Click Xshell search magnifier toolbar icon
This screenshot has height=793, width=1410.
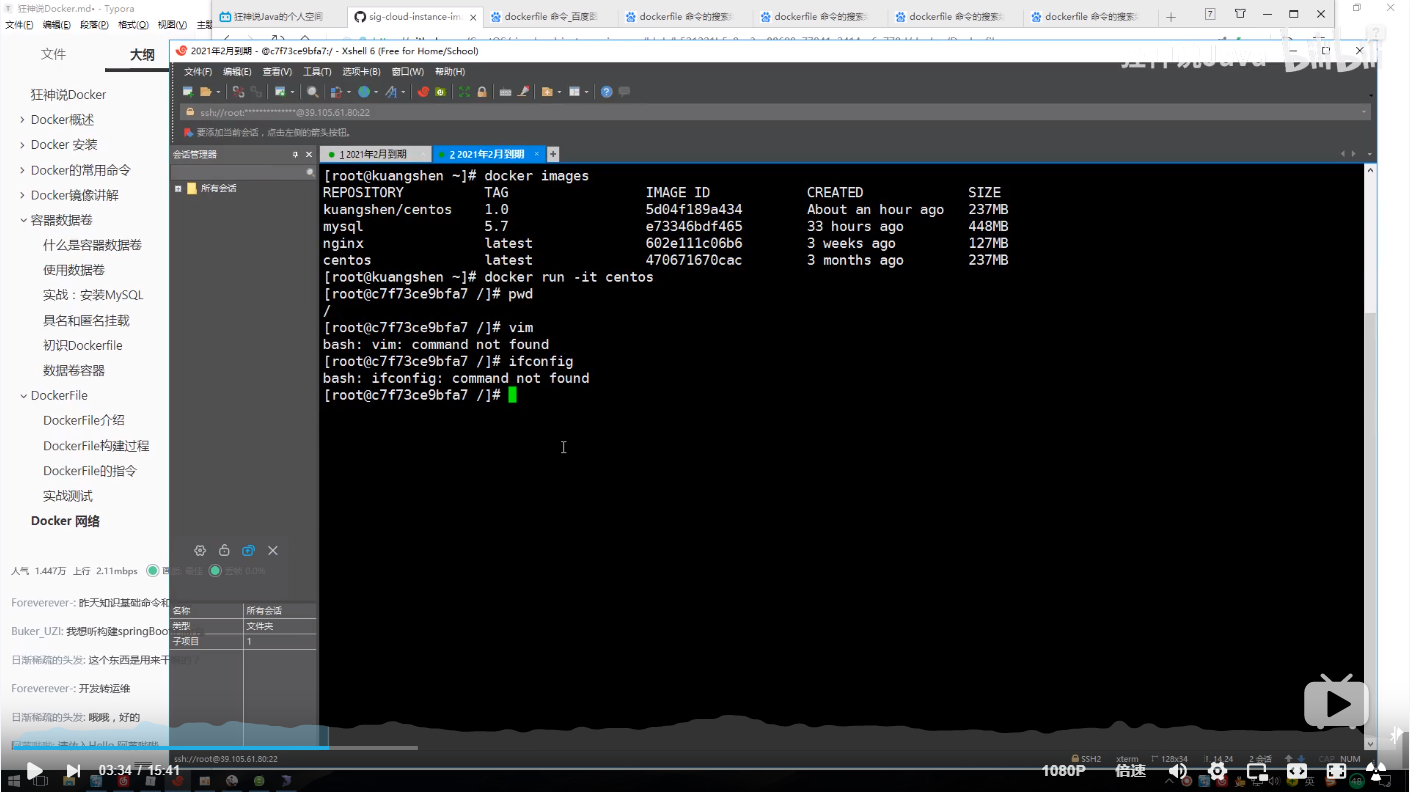coord(312,92)
